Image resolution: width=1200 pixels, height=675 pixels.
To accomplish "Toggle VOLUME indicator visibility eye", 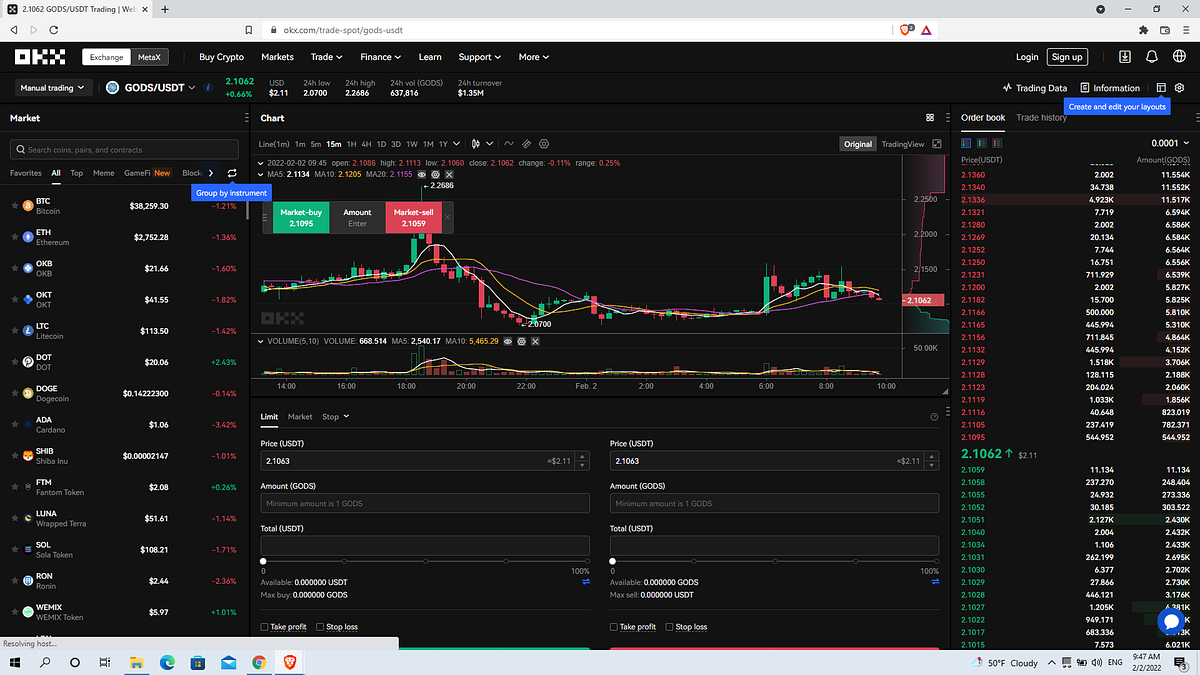I will pos(508,341).
